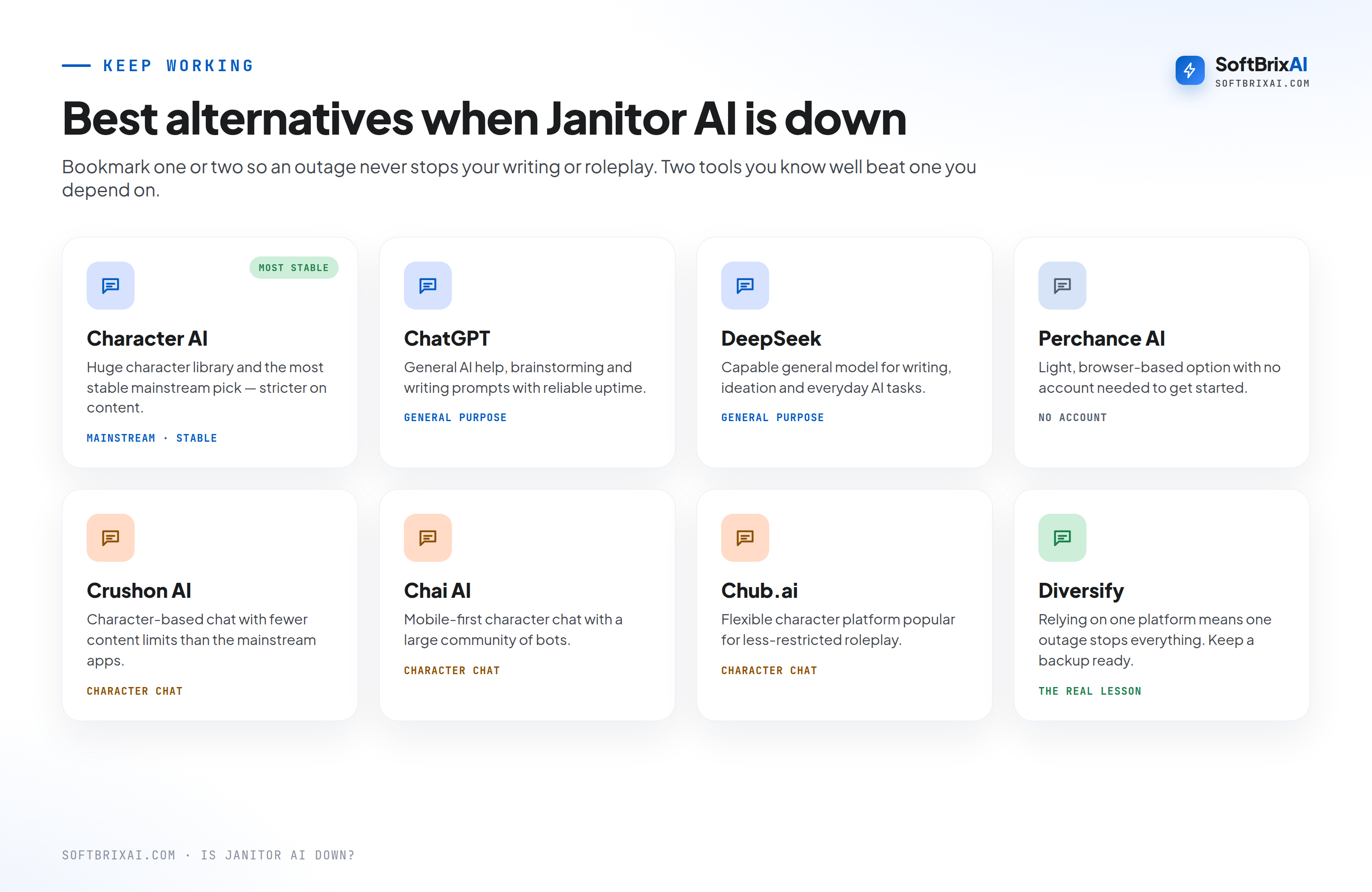
Task: Select the Chub.ai card title
Action: pos(759,591)
